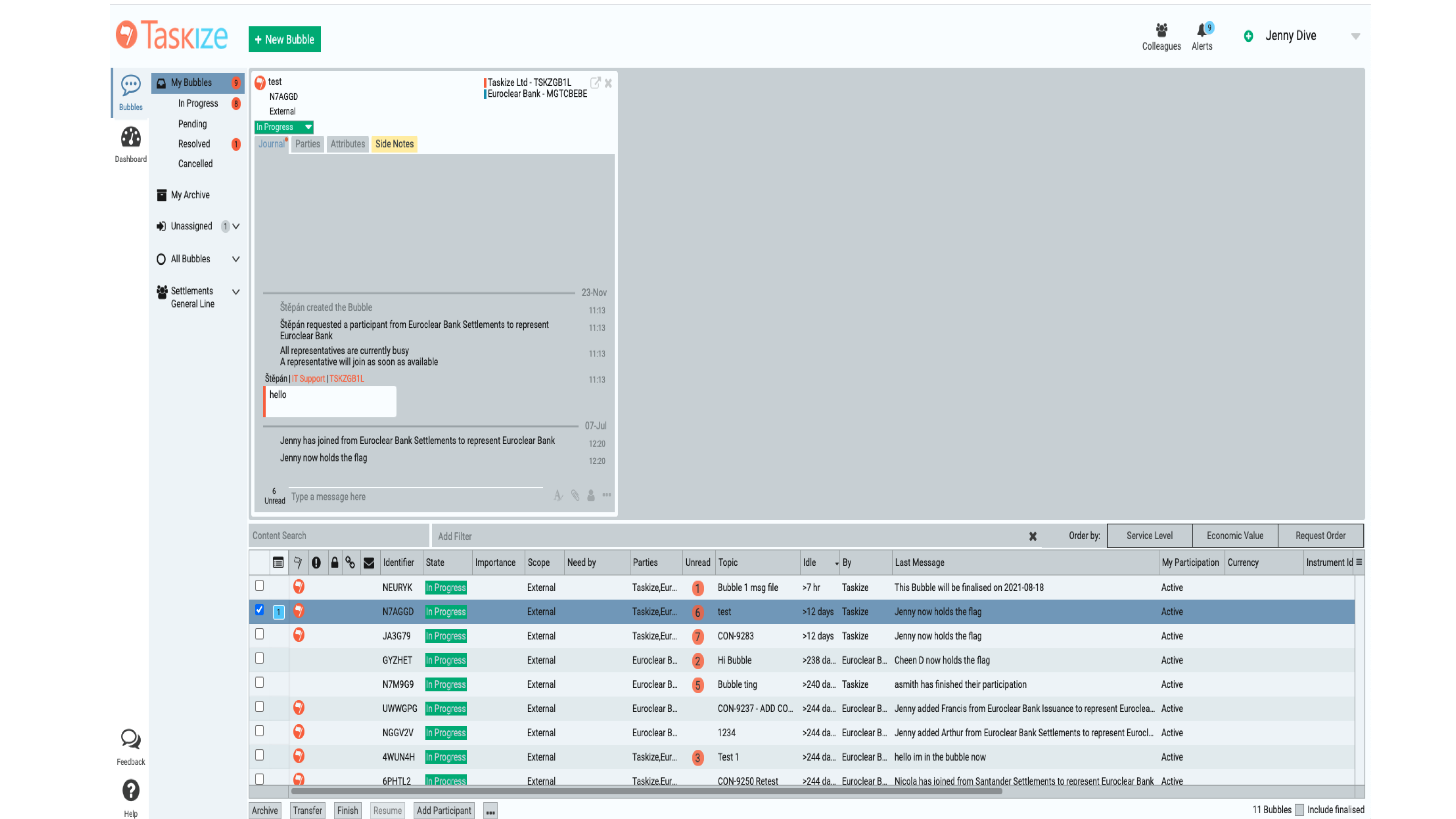The width and height of the screenshot is (1456, 819).
Task: View the Colleagues list
Action: [1161, 37]
